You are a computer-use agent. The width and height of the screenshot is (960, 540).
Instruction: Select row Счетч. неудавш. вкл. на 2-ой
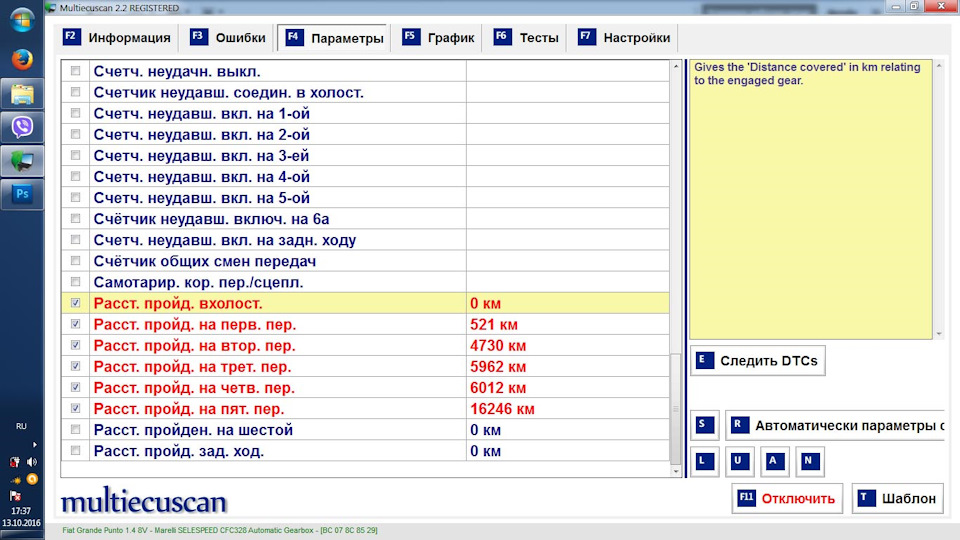[x=365, y=134]
